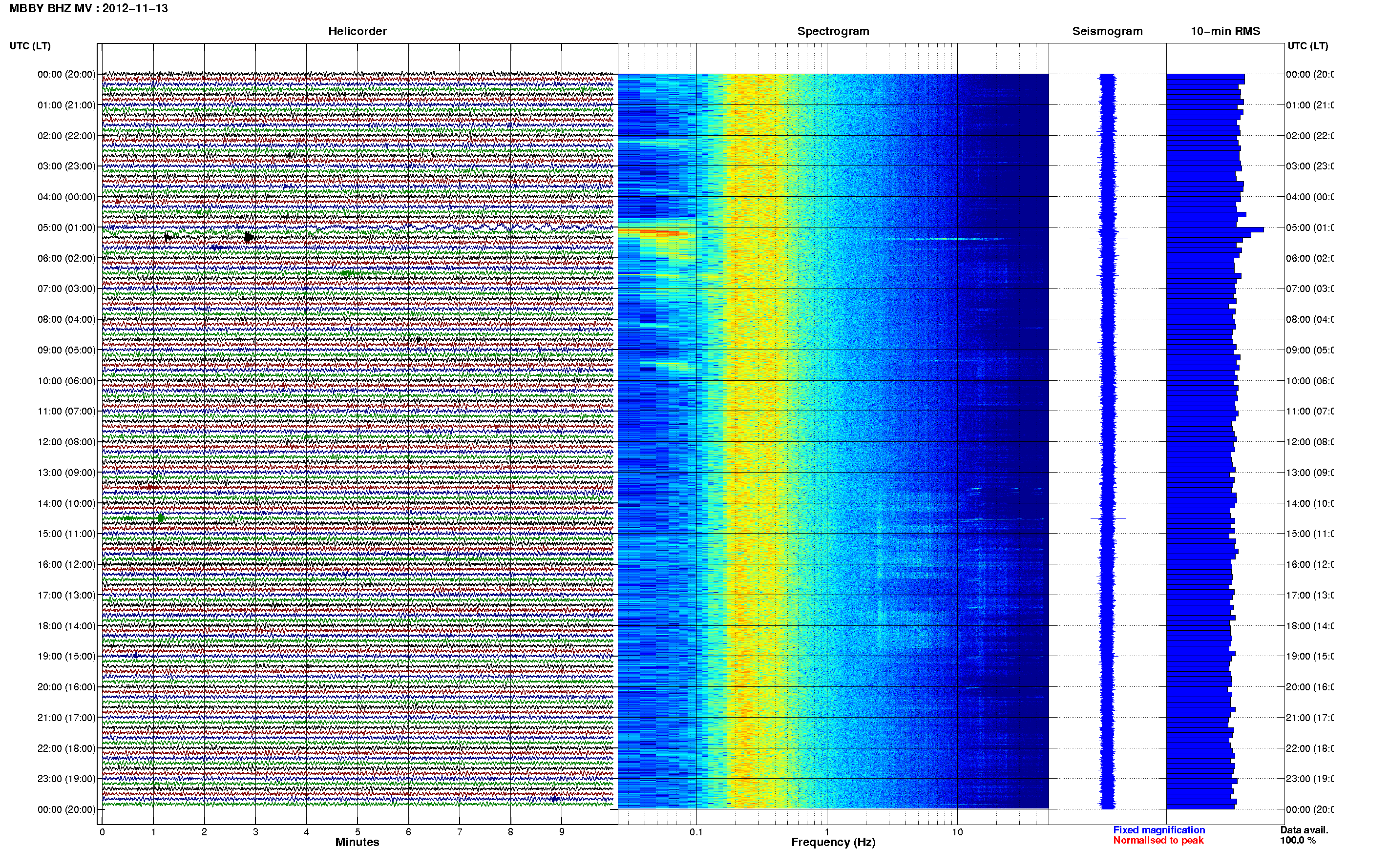Click the 9 tick on the Minutes axis
This screenshot has width=1389, height=868.
562,832
